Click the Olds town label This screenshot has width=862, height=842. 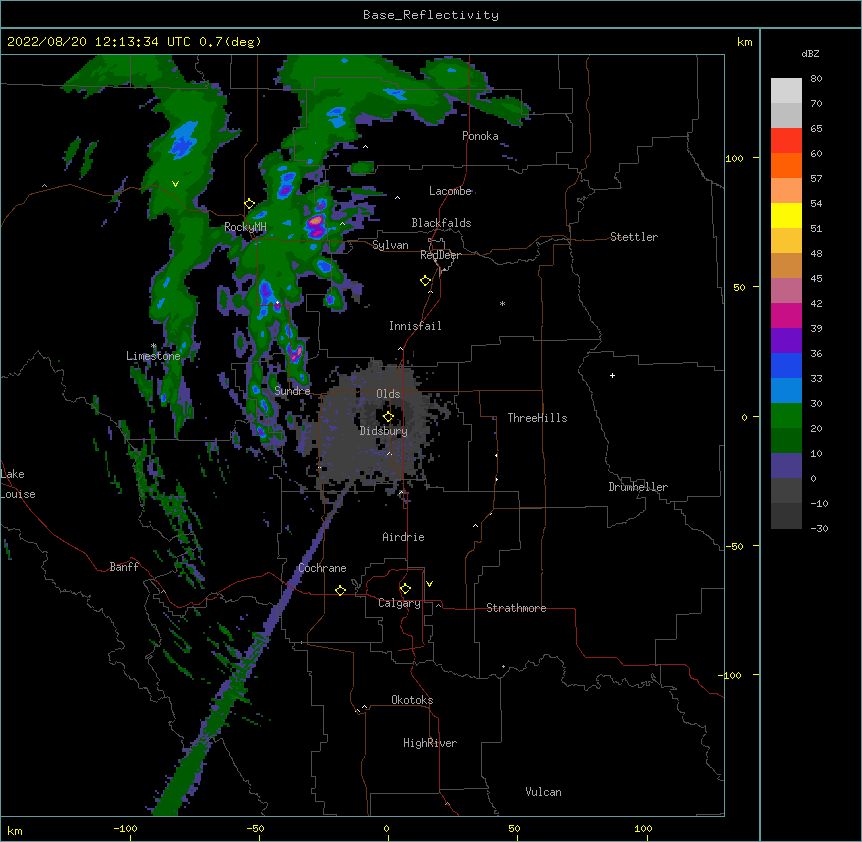point(388,394)
